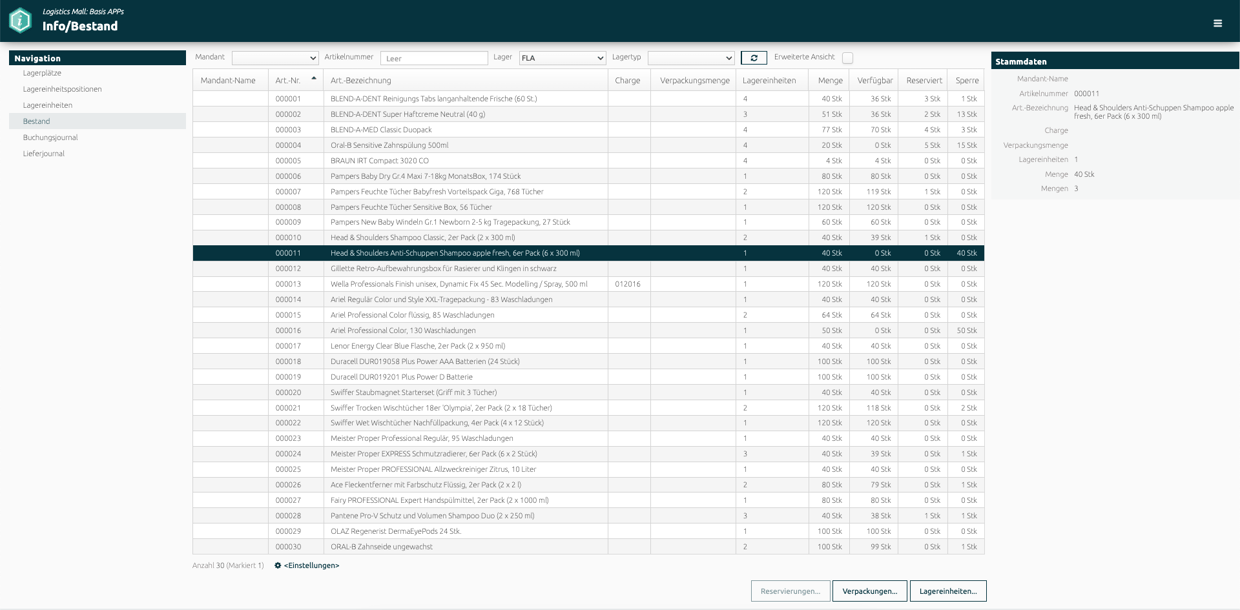This screenshot has height=610, width=1240.
Task: Sort by Reserviert column header
Action: (922, 80)
